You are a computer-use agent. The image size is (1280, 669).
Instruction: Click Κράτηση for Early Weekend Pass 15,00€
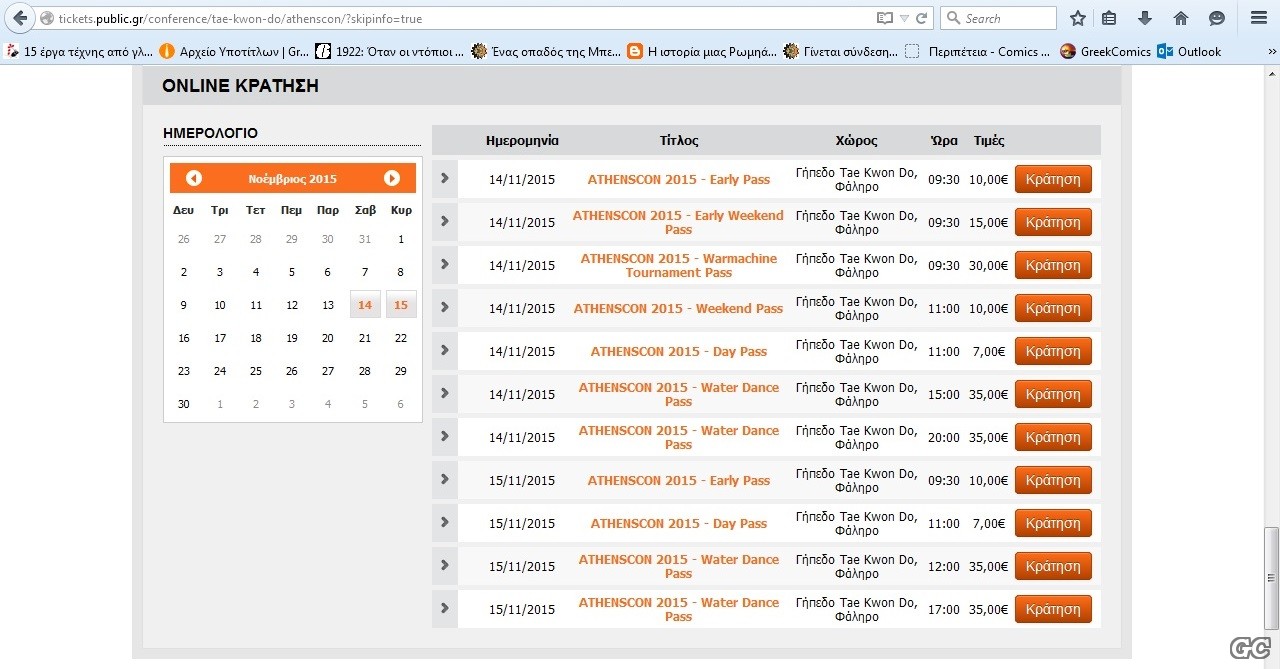click(1053, 222)
